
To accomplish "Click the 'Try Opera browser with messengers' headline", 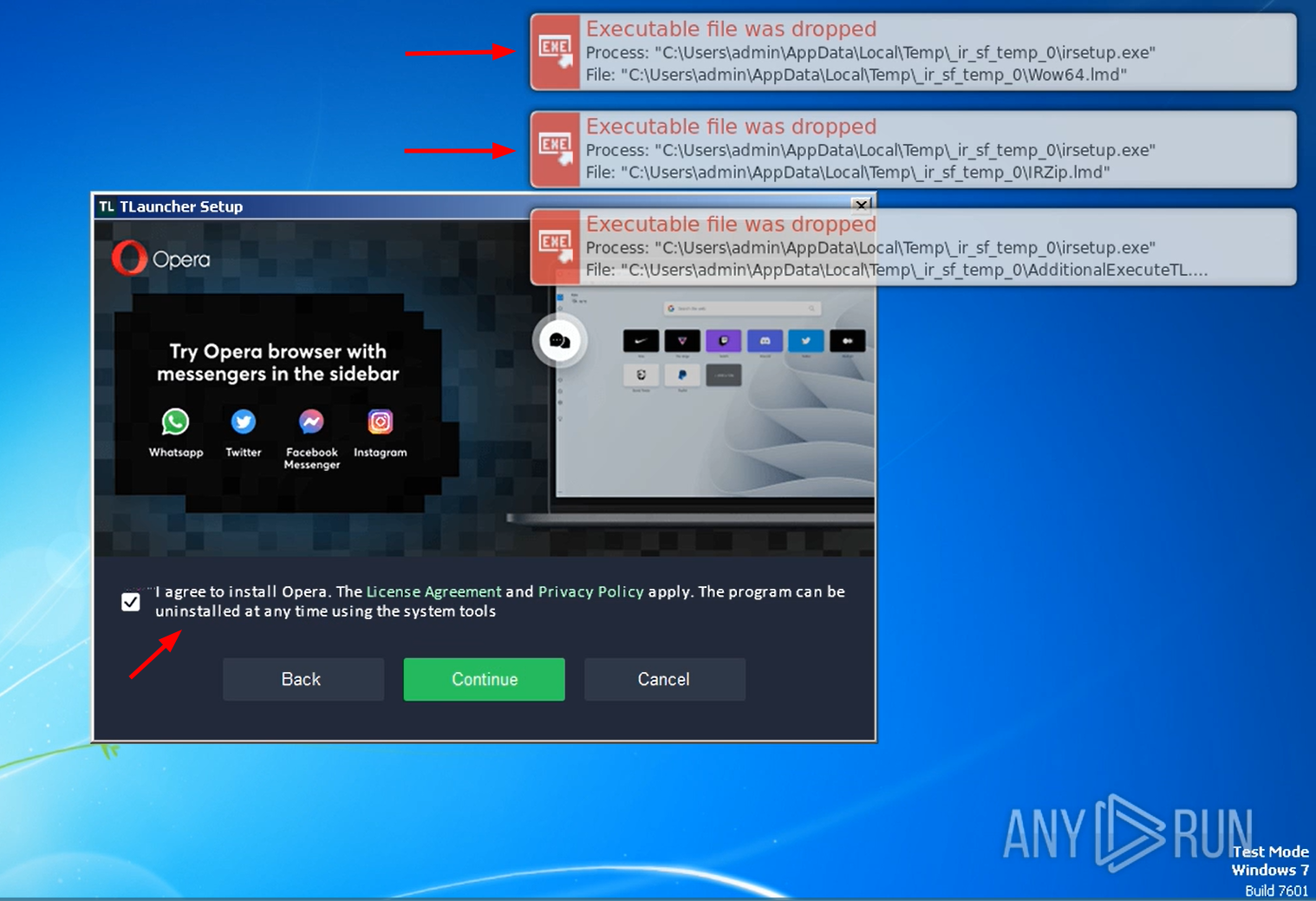I will (x=277, y=362).
